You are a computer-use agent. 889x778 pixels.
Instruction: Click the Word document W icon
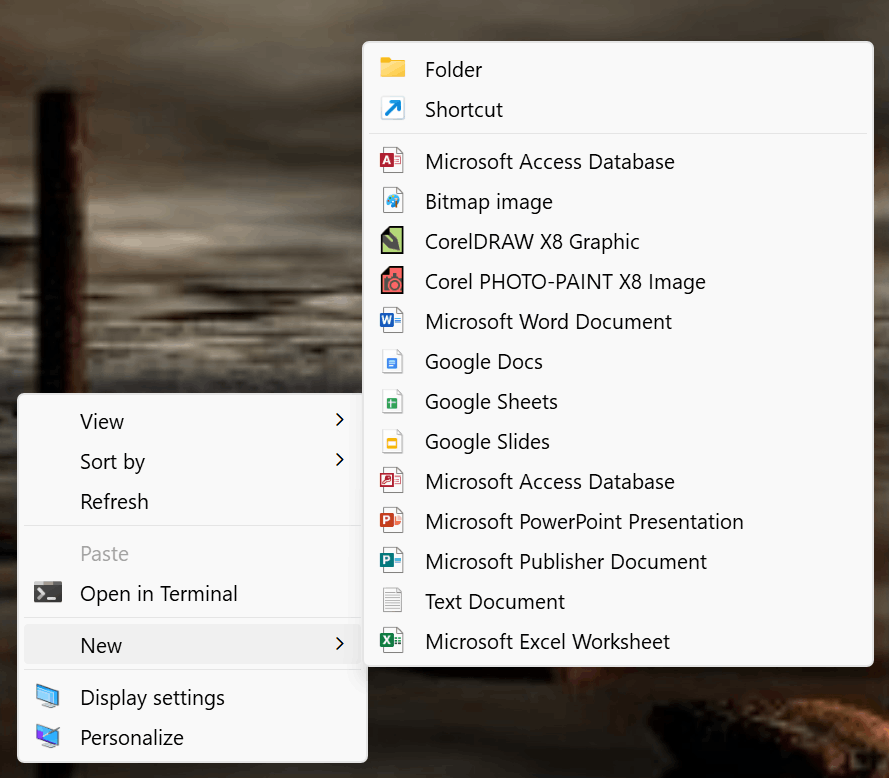[392, 320]
